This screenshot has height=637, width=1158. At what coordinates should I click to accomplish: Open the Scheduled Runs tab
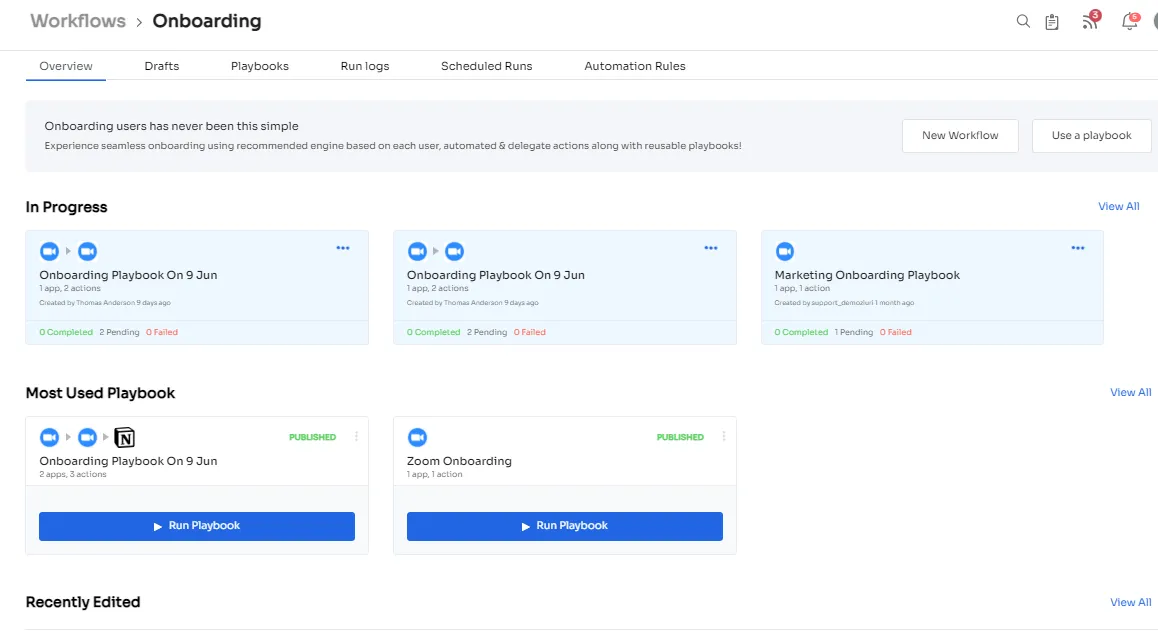click(x=487, y=66)
